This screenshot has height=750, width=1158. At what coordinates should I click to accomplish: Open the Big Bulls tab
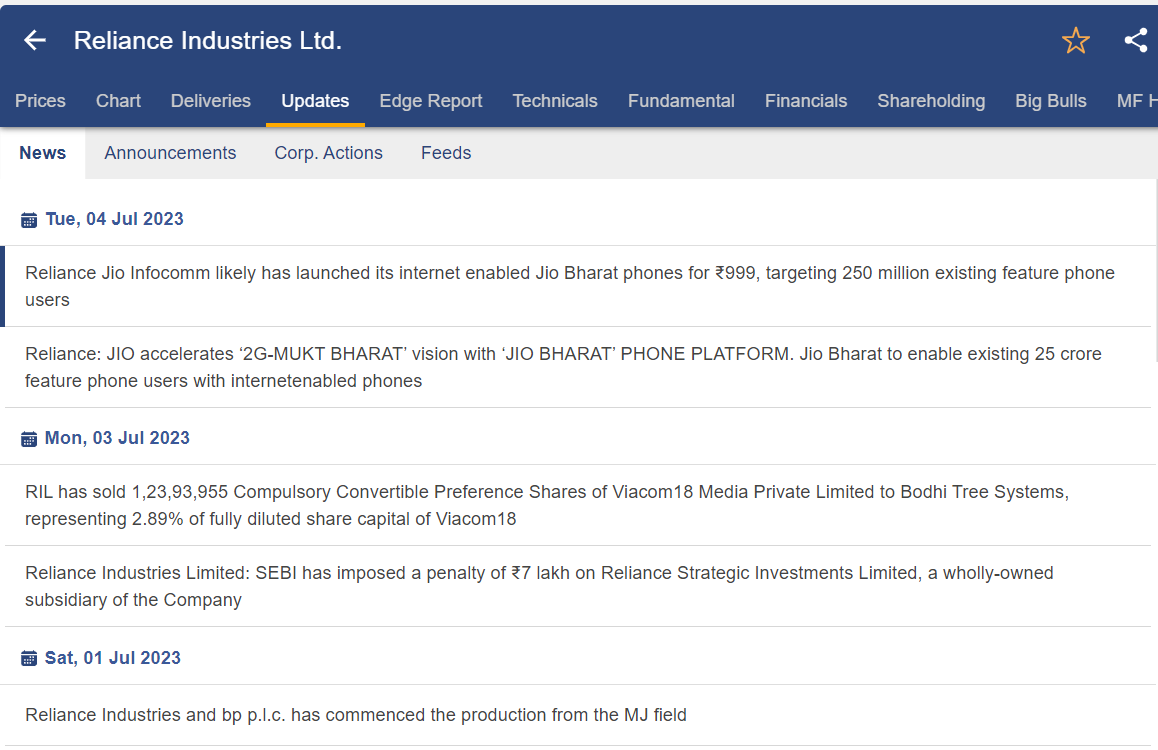[1051, 101]
